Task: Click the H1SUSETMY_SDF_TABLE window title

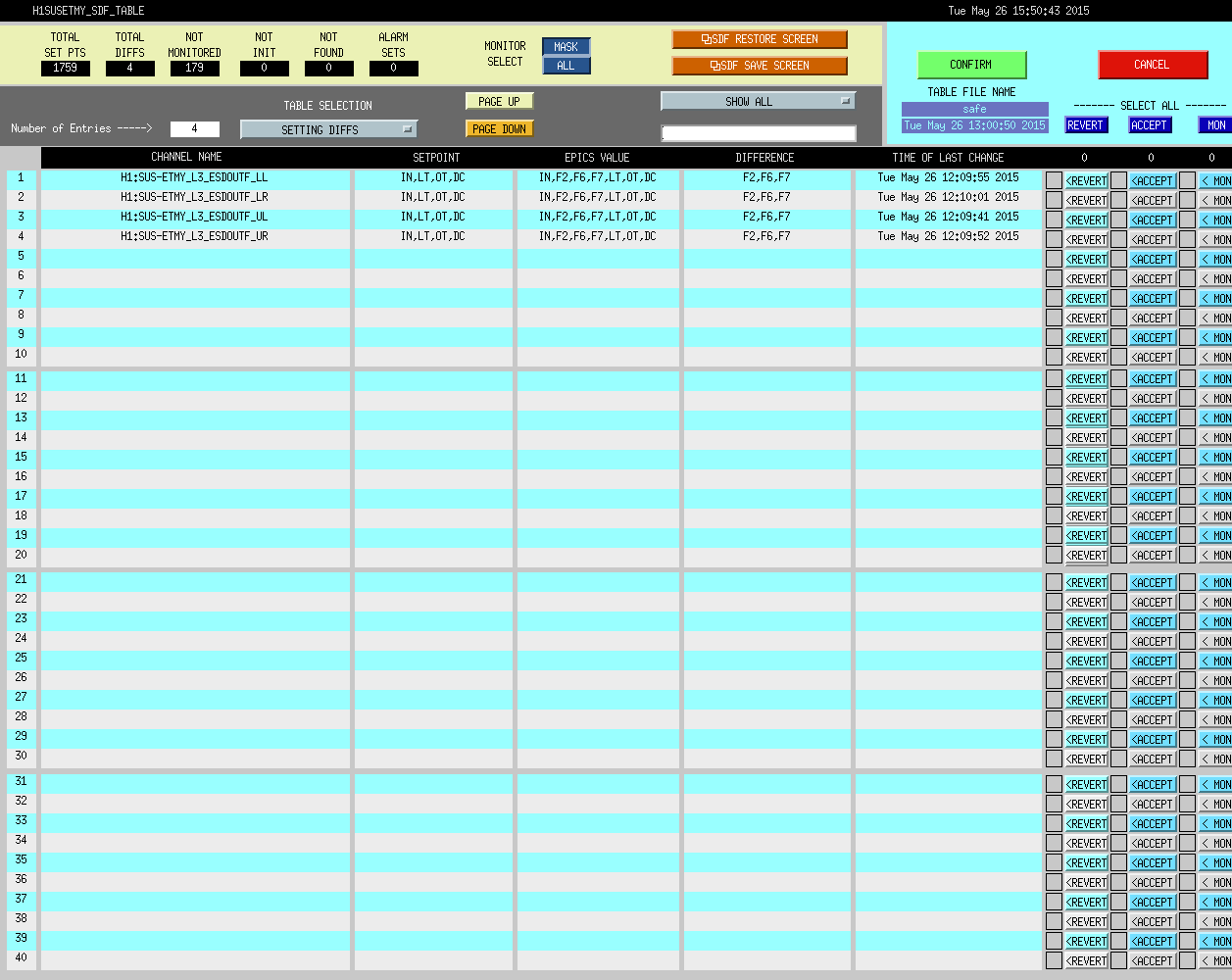Action: [x=88, y=11]
